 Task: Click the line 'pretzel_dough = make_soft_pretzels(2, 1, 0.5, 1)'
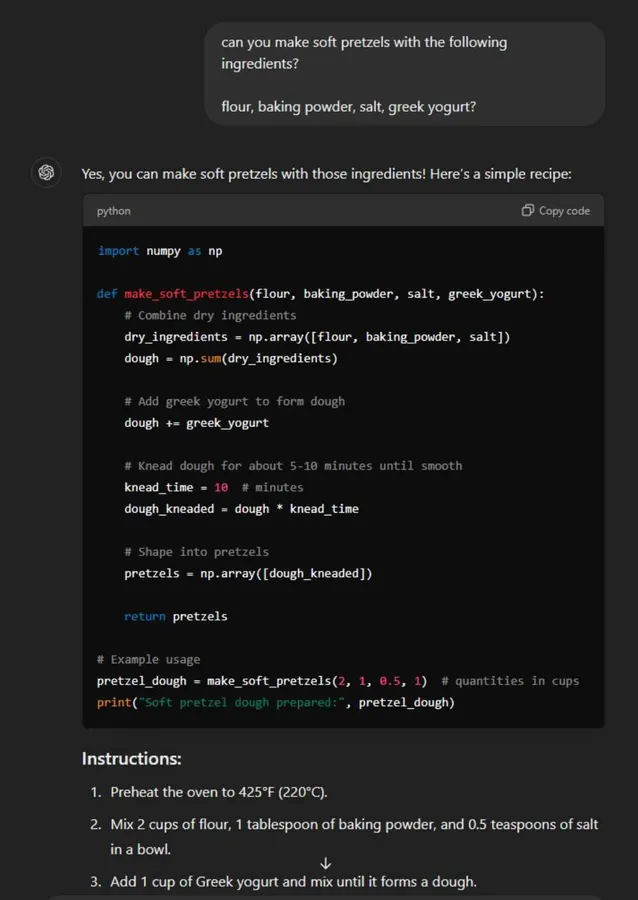pos(262,681)
